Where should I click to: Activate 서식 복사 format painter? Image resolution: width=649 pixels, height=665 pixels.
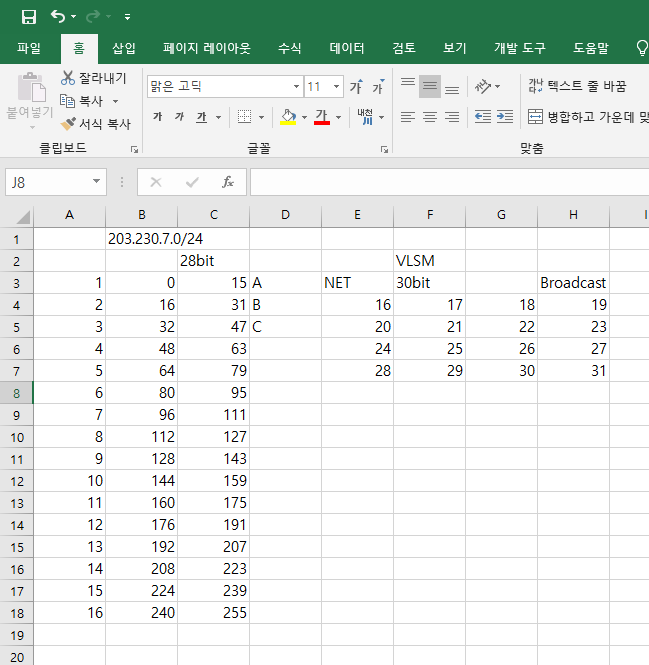tap(95, 124)
